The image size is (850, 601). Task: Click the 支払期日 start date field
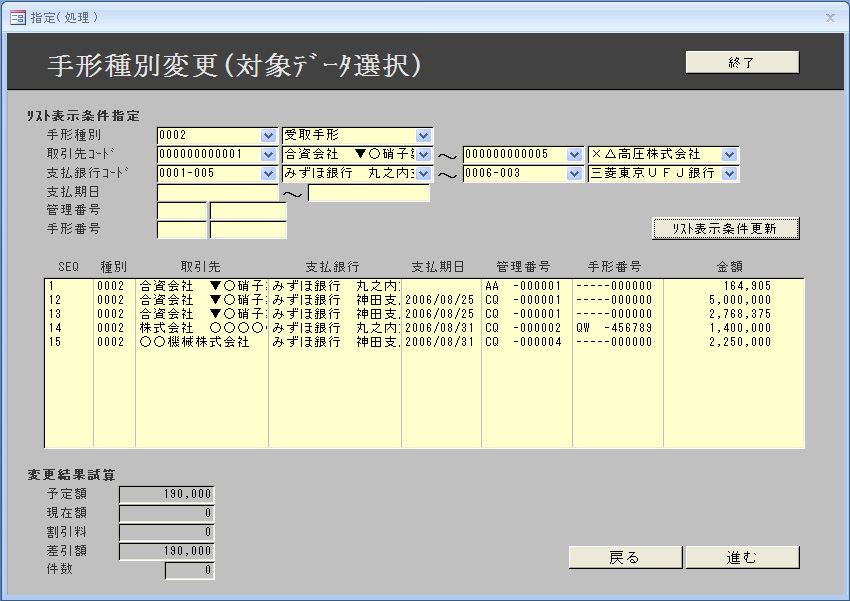pos(217,193)
